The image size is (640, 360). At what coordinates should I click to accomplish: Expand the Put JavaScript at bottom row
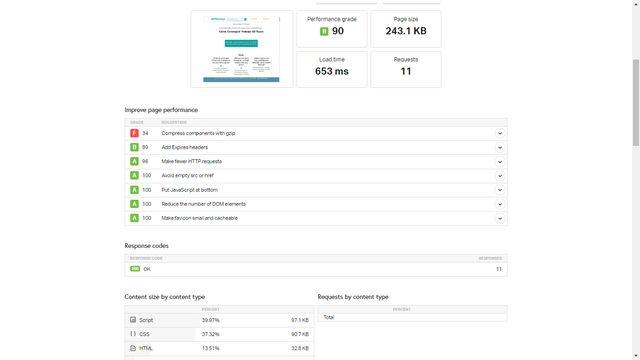(500, 190)
